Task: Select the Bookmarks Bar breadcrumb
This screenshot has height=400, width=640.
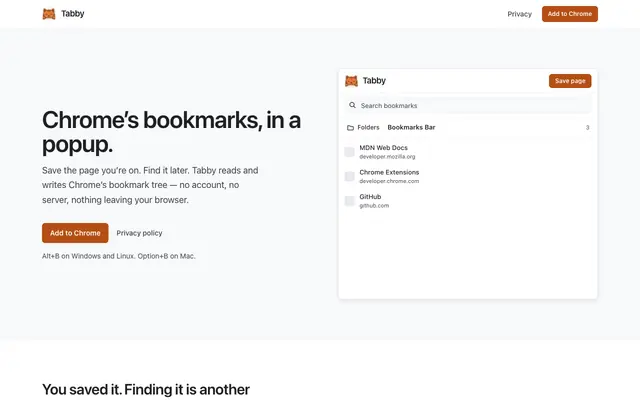Action: click(411, 127)
